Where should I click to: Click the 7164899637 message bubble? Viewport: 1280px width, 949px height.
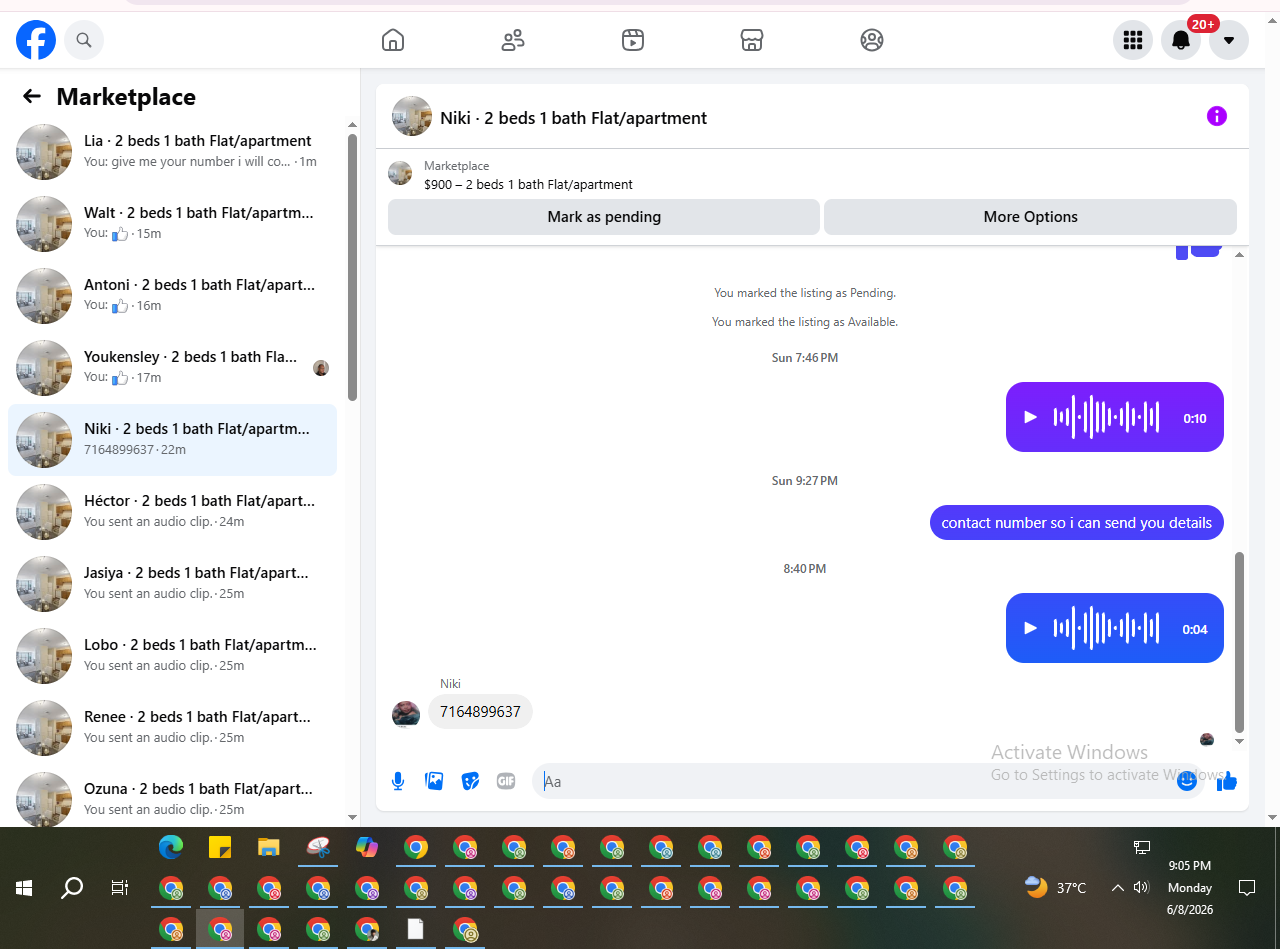[x=481, y=712]
